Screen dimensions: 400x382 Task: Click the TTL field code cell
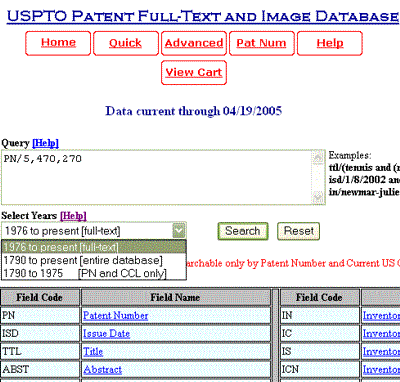tap(40, 351)
